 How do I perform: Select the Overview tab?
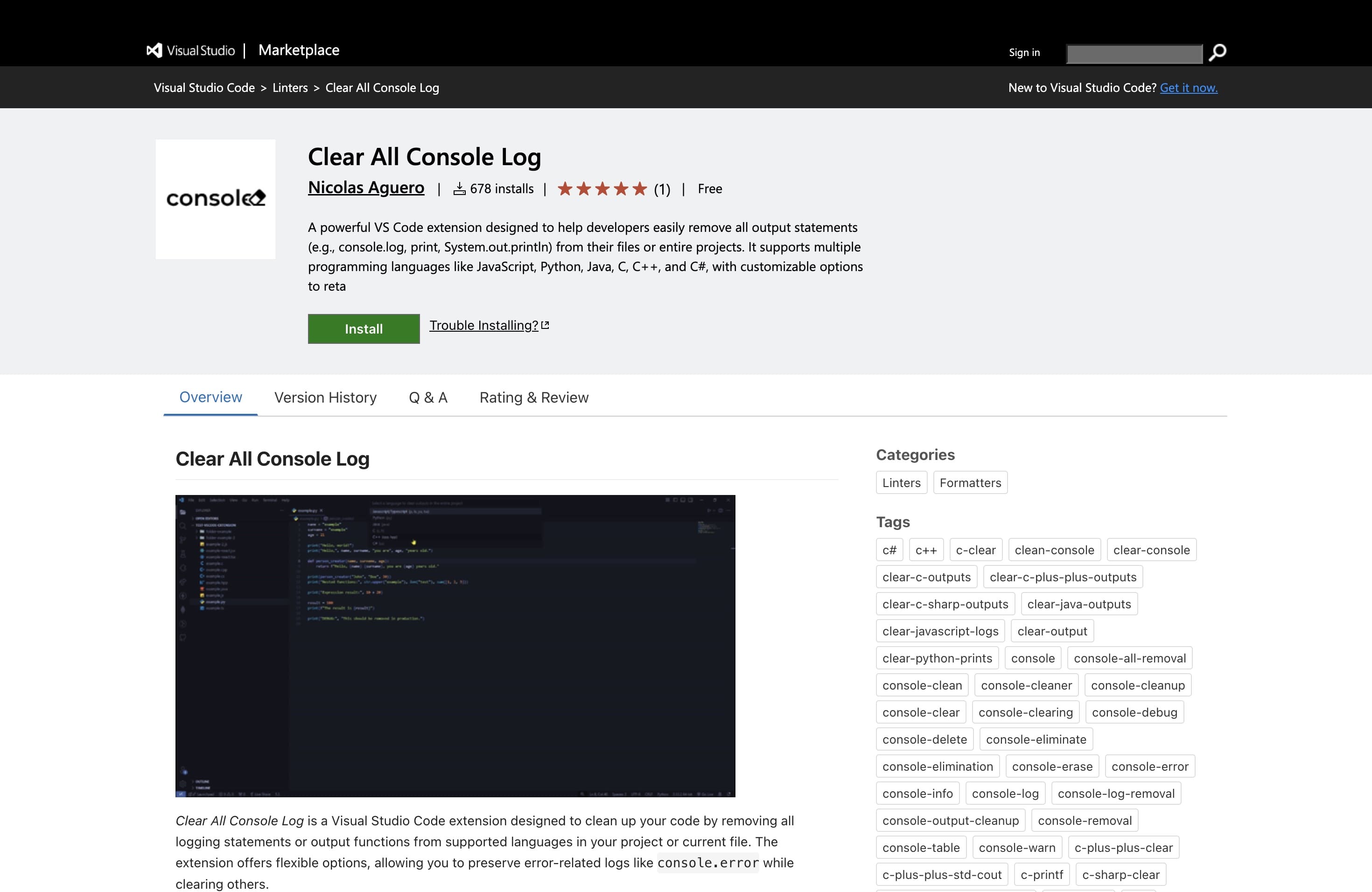210,397
